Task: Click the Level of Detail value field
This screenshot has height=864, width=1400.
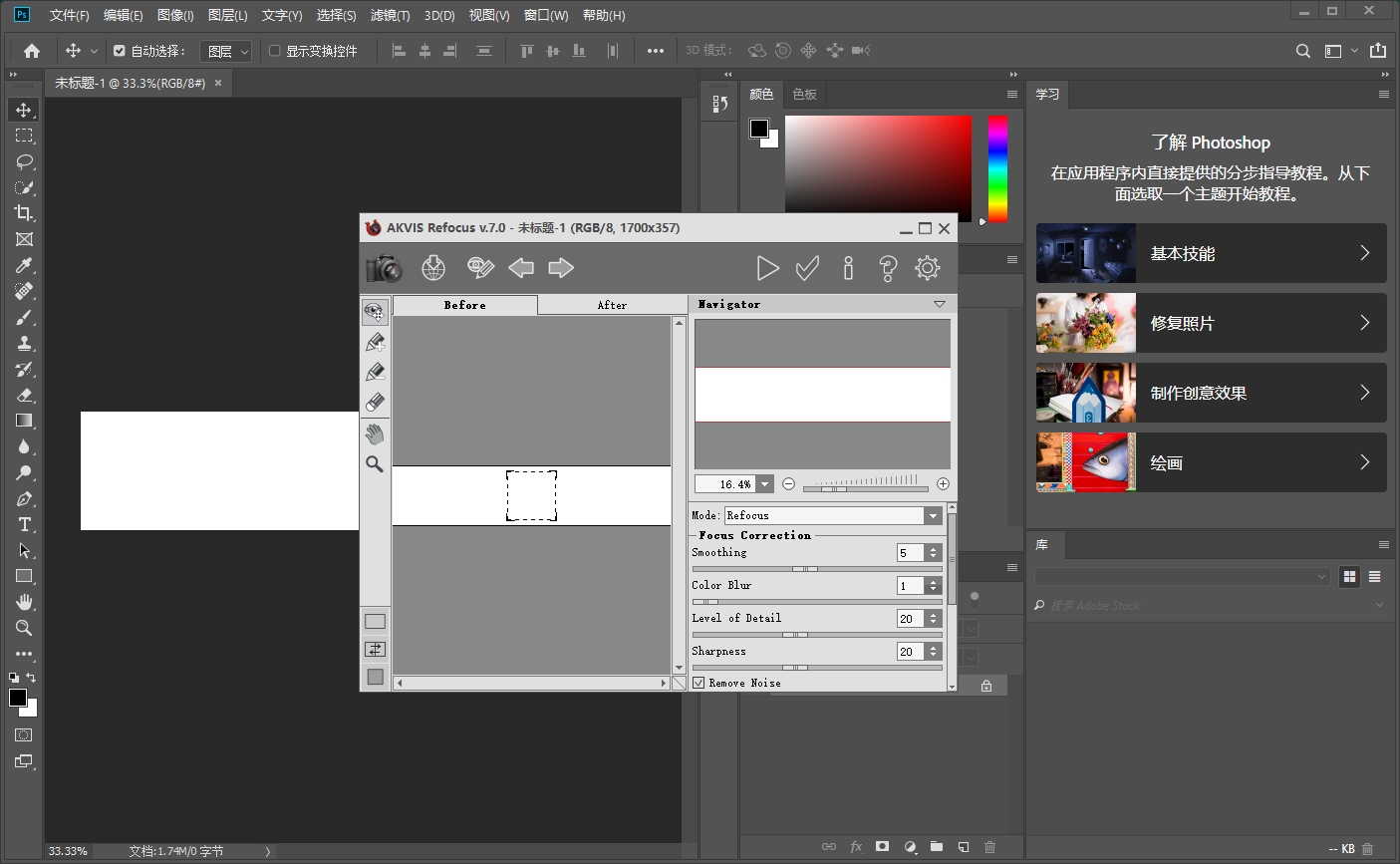Action: (911, 618)
